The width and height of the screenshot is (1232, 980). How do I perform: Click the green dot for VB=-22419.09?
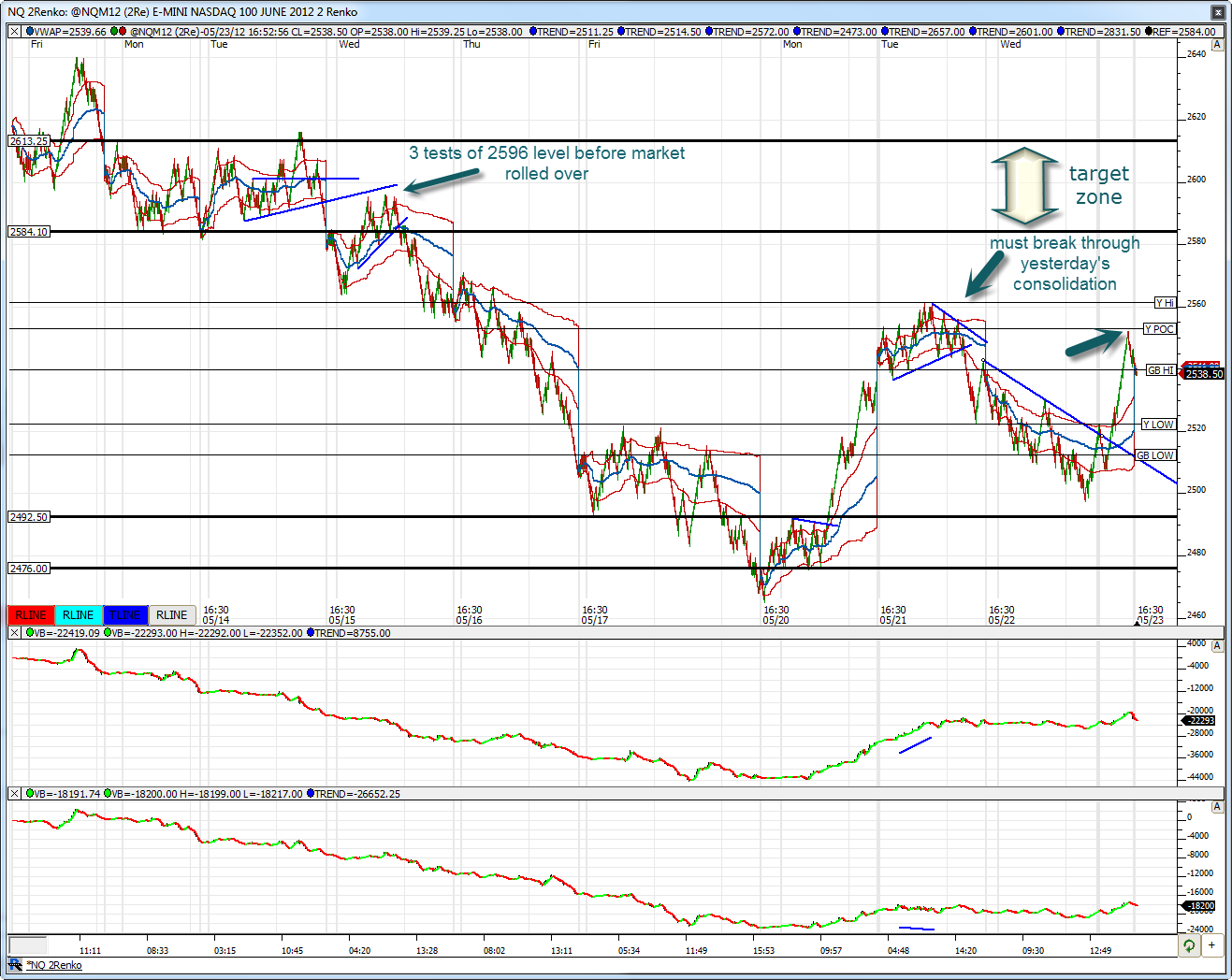30,633
